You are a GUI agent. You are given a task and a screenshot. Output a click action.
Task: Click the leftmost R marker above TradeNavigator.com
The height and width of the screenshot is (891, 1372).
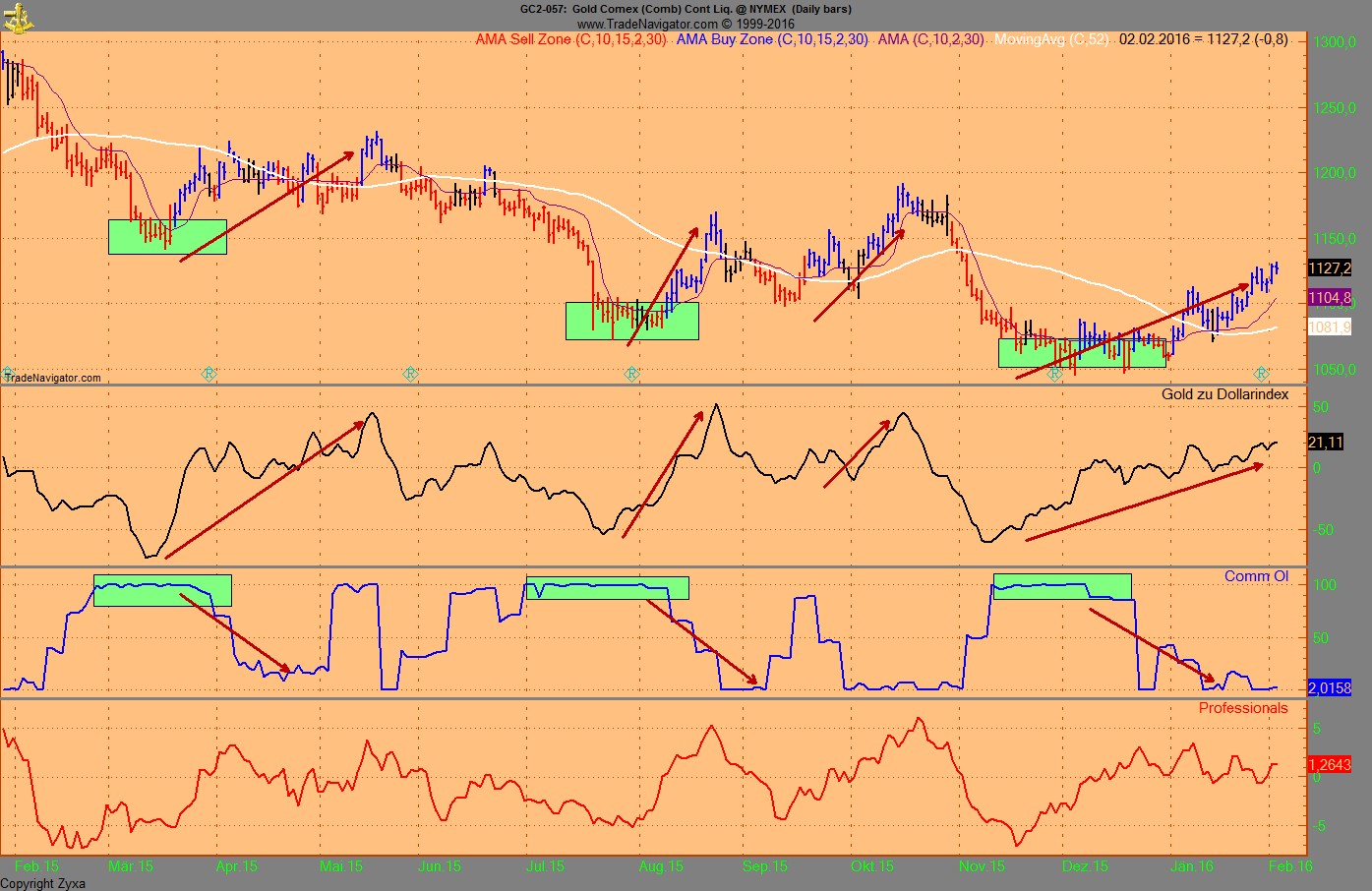[x=8, y=373]
